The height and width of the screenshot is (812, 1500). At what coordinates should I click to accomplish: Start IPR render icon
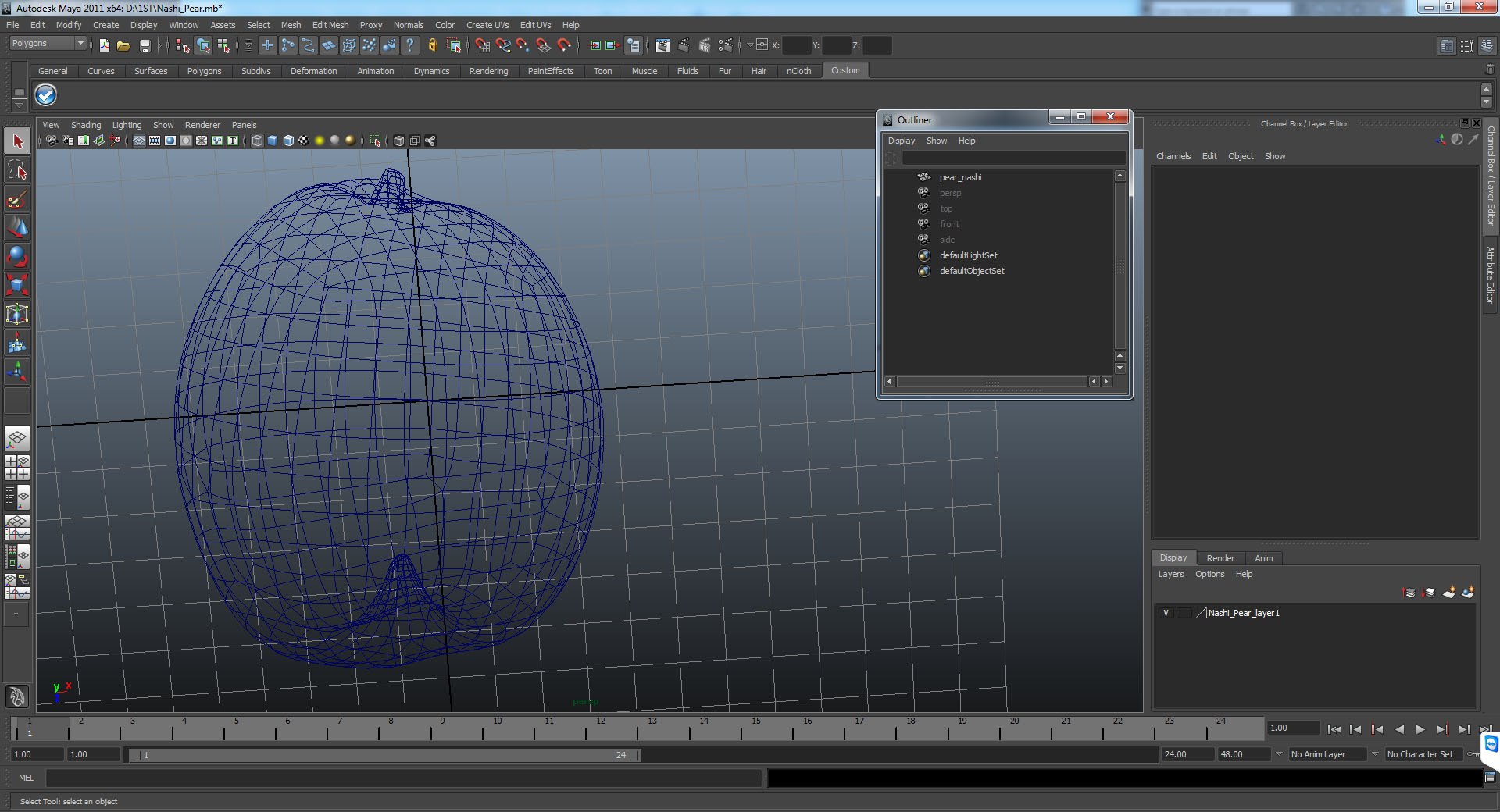tap(705, 45)
